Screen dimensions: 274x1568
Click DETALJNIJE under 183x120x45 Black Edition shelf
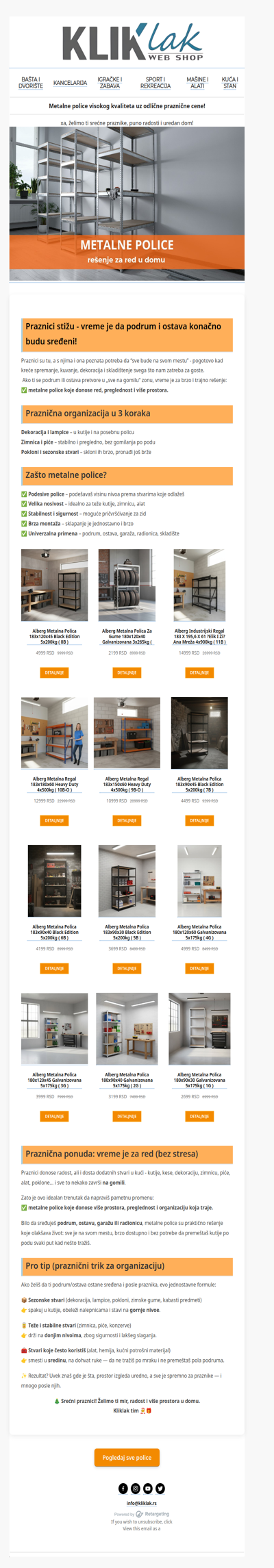(x=54, y=672)
